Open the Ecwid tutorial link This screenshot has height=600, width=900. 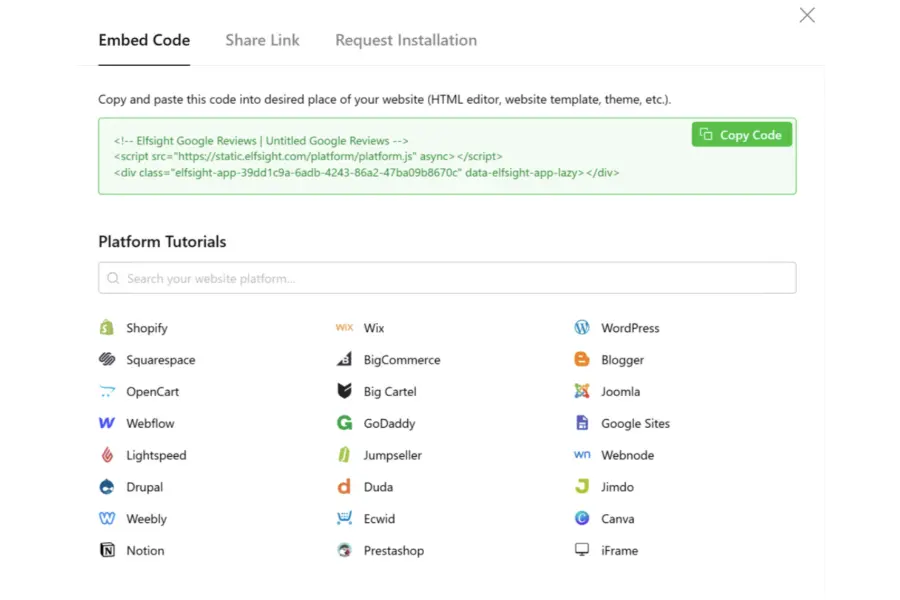(379, 518)
